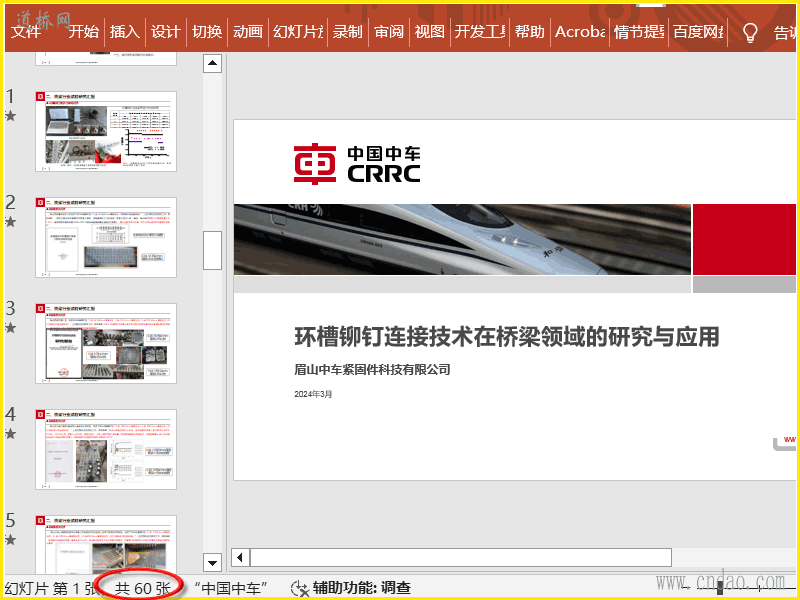The height and width of the screenshot is (600, 800).
Task: Switch to the 开始 ribbon tab
Action: tap(83, 32)
